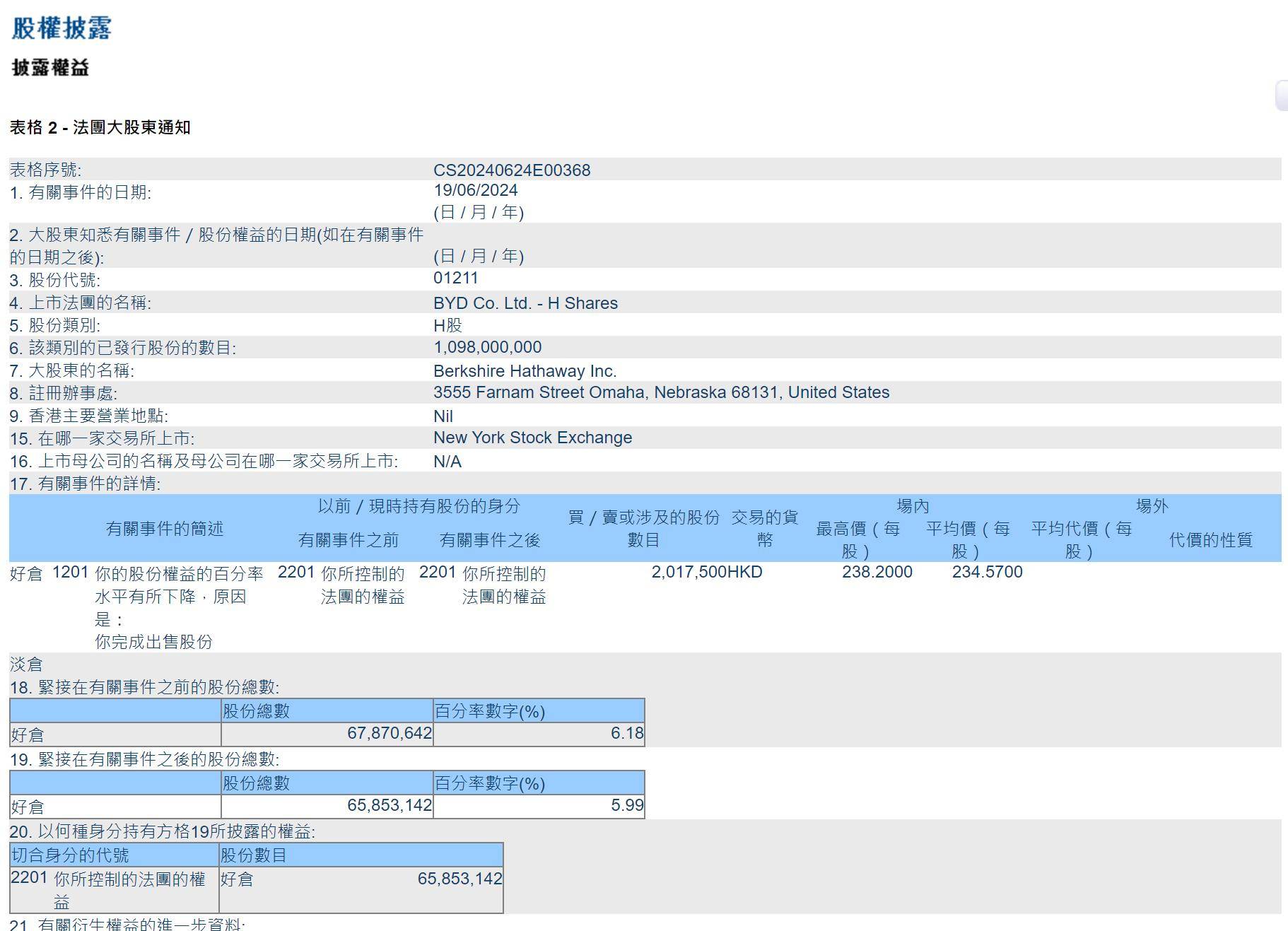Click the 有關事件的簡述 column header

pos(164,529)
